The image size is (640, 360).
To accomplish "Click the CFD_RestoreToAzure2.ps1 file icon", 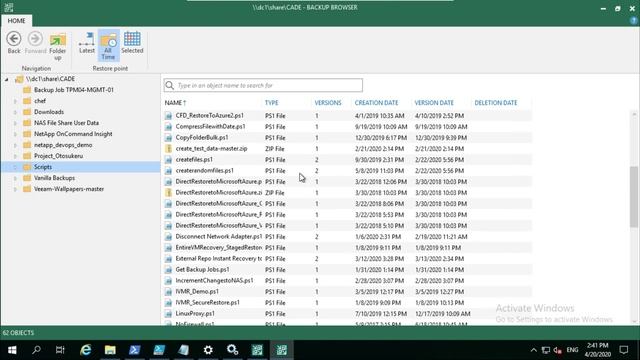I will (x=168, y=116).
